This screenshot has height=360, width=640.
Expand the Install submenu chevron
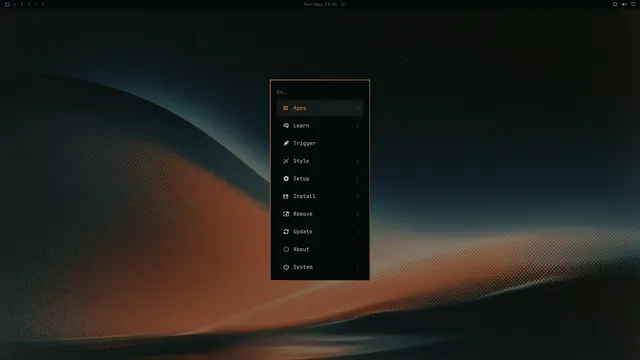358,196
